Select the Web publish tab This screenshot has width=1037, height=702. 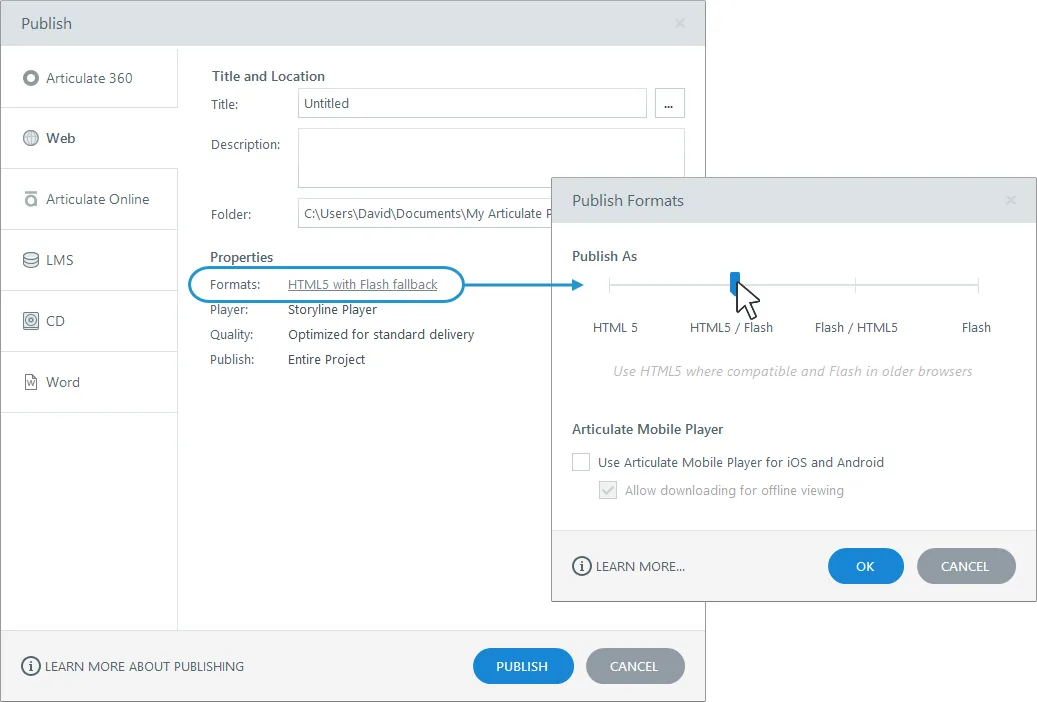pos(89,138)
